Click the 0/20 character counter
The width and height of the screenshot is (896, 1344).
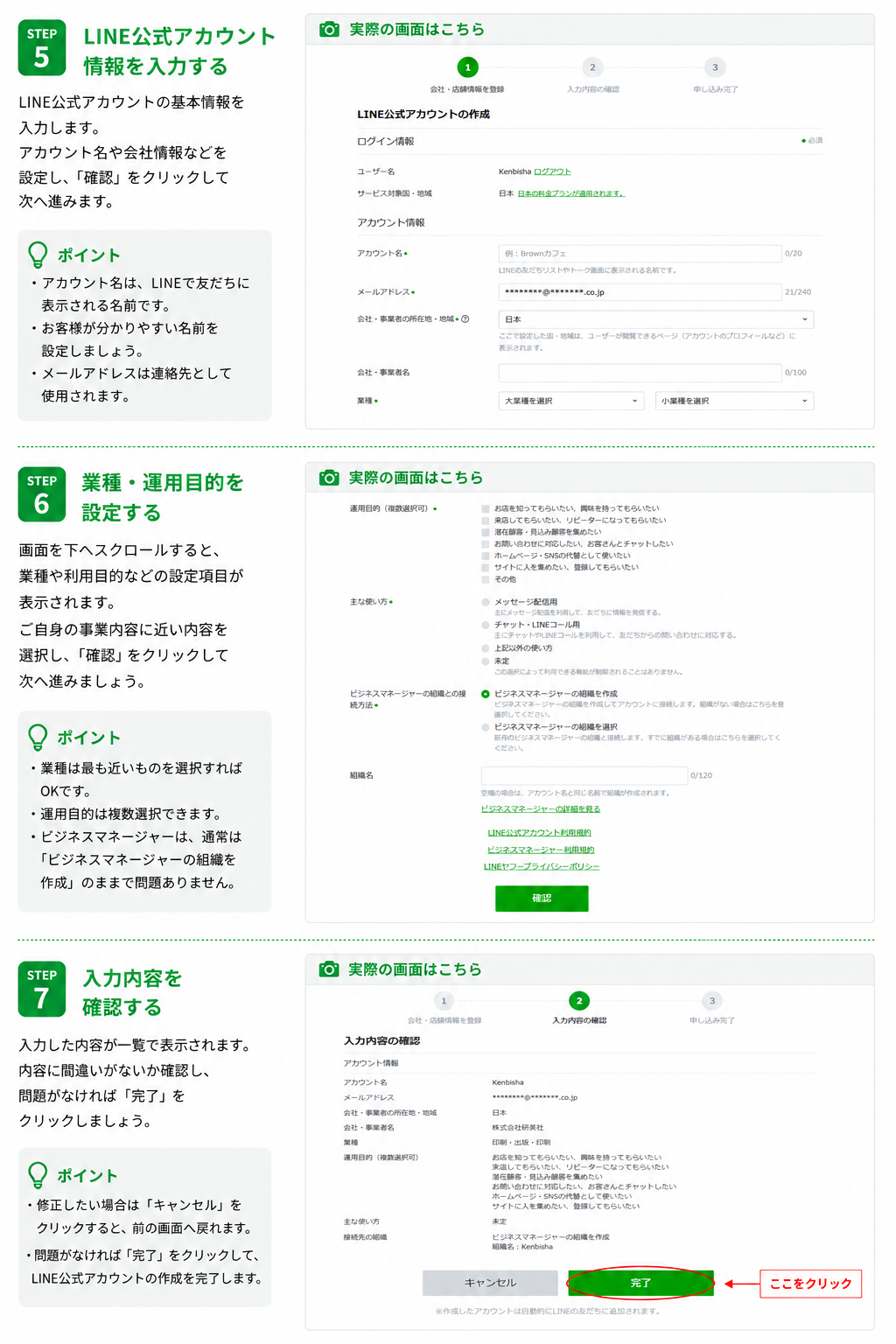(794, 254)
